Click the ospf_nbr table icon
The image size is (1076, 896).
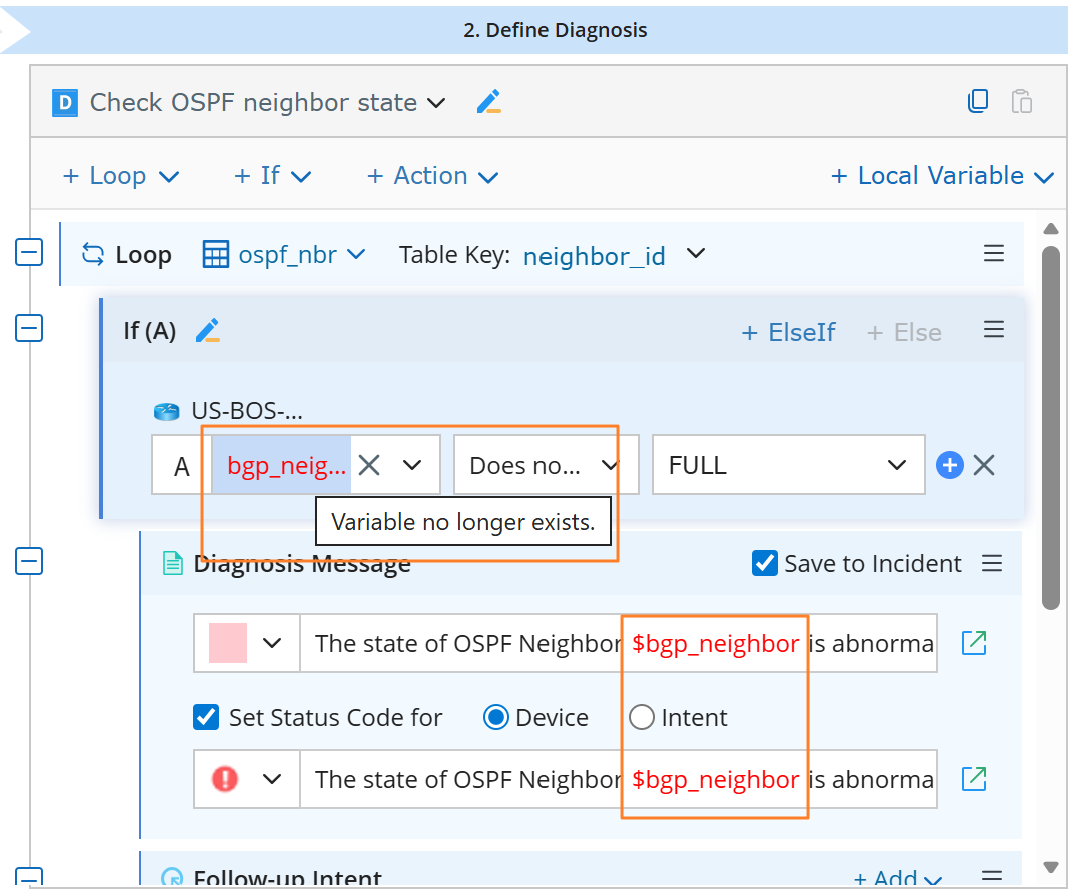pyautogui.click(x=215, y=255)
